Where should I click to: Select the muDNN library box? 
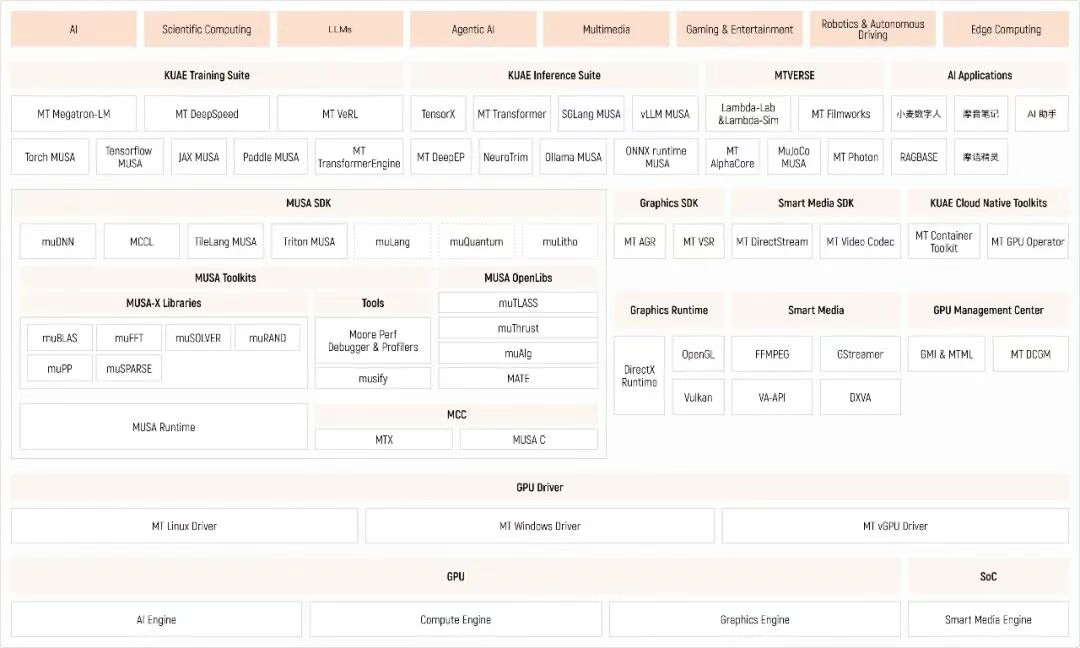[x=57, y=242]
